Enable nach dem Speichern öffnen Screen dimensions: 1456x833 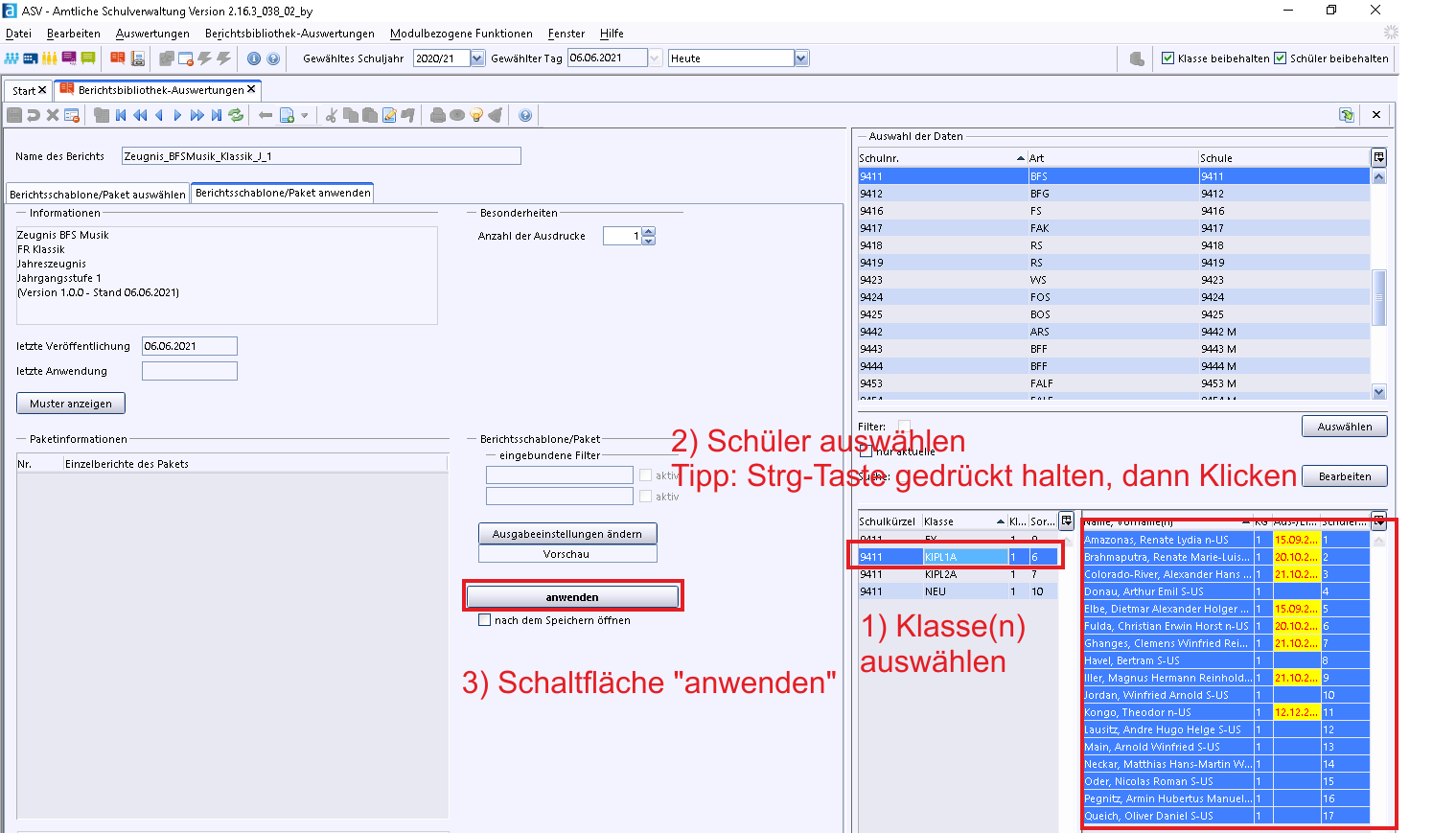[484, 620]
